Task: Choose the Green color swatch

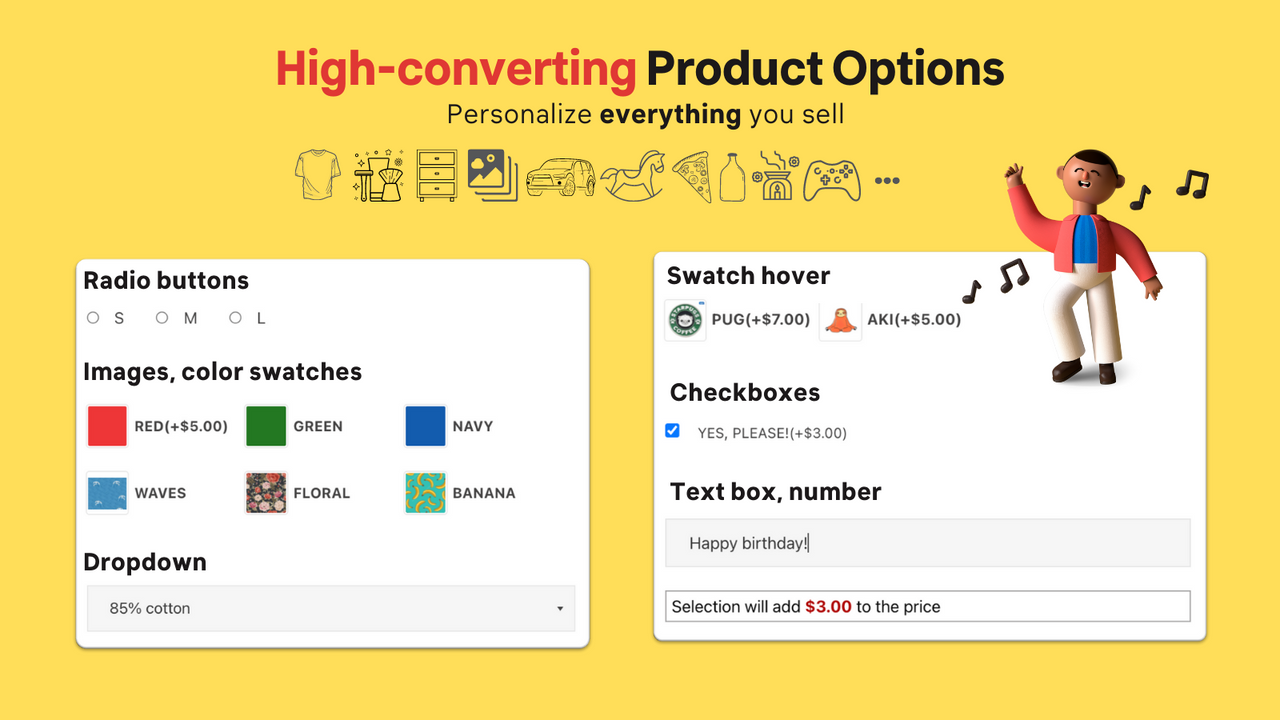Action: (x=266, y=426)
